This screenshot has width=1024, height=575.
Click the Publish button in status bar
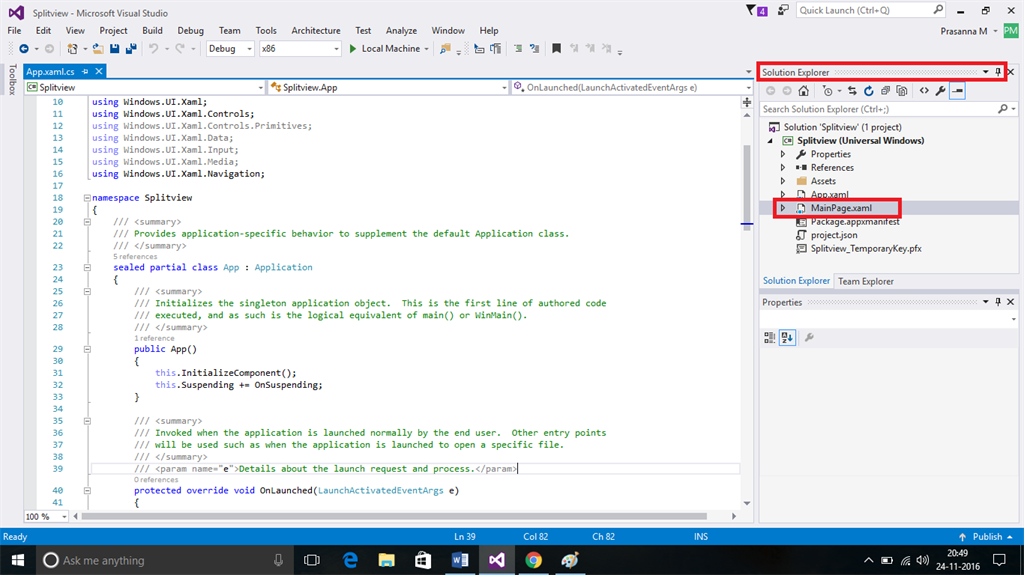coord(986,537)
